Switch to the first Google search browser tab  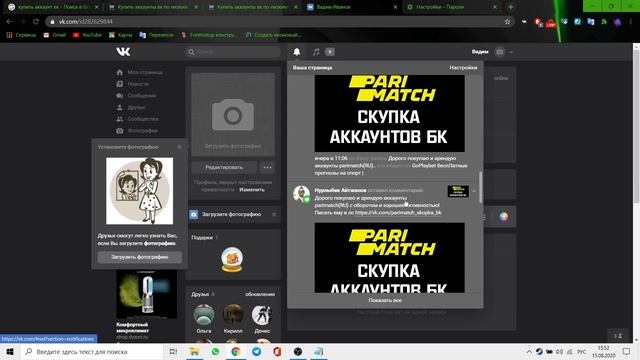click(52, 7)
